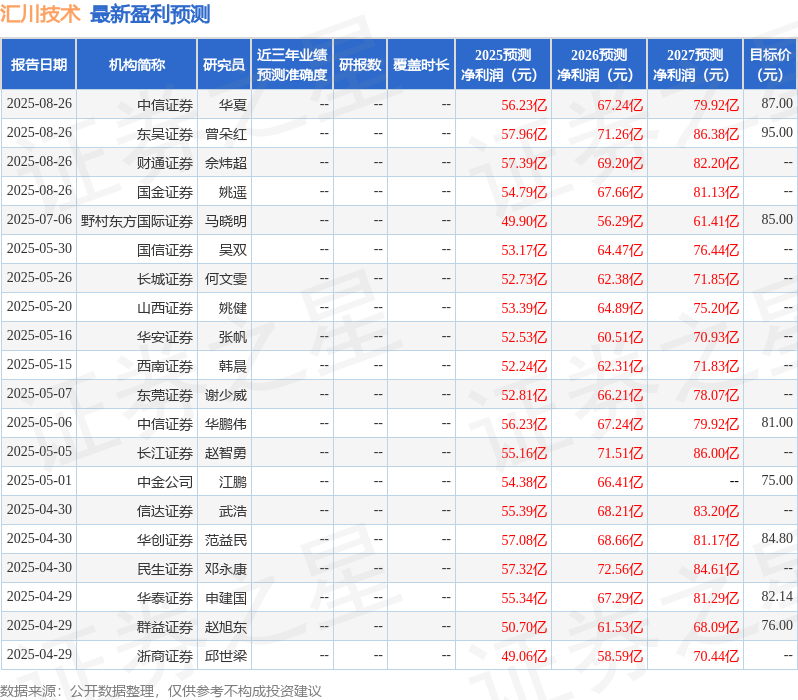Click the 2025-07-06 report date
This screenshot has height=700, width=798.
pos(39,219)
